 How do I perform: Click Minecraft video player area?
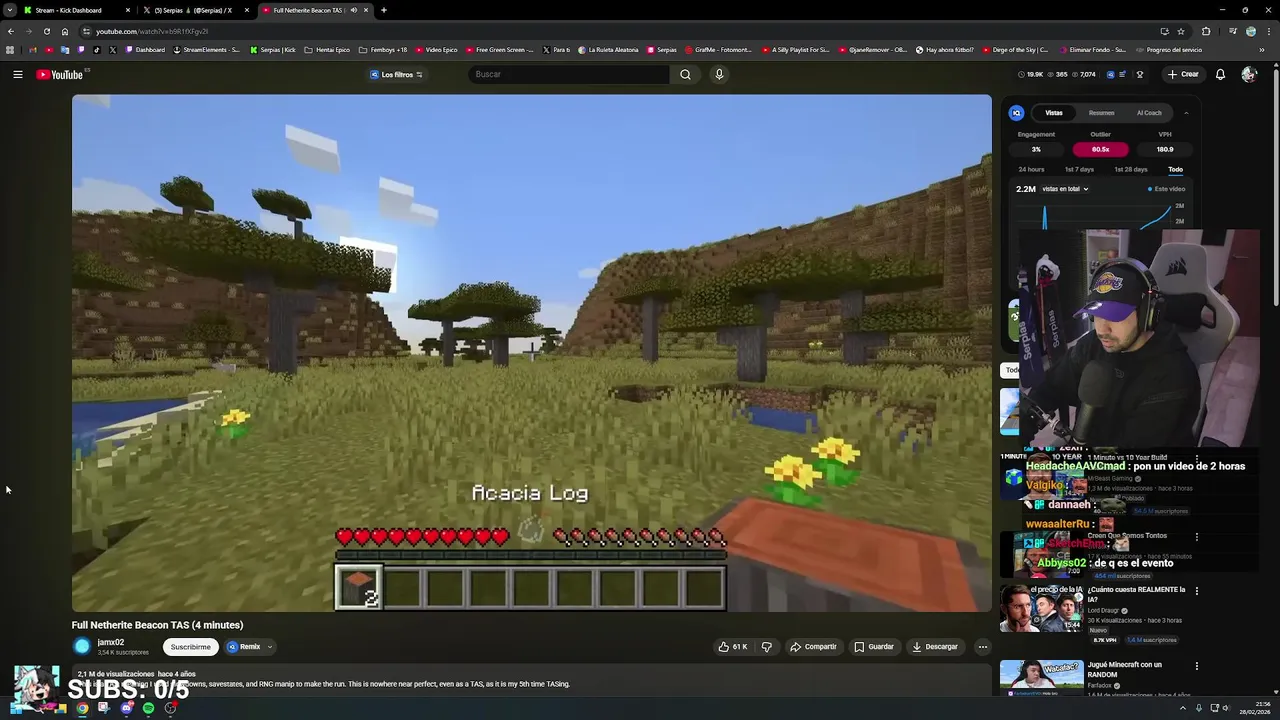(531, 353)
